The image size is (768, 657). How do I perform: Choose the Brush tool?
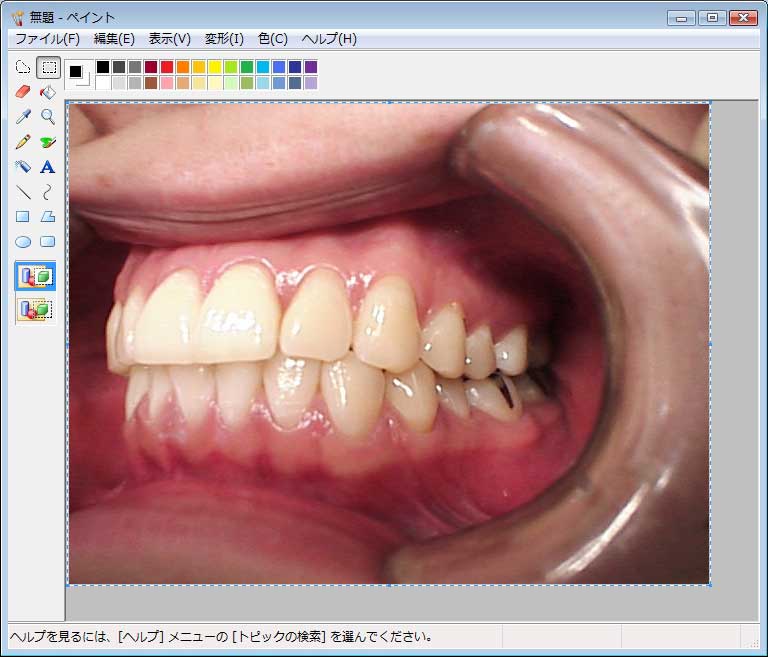coord(47,142)
